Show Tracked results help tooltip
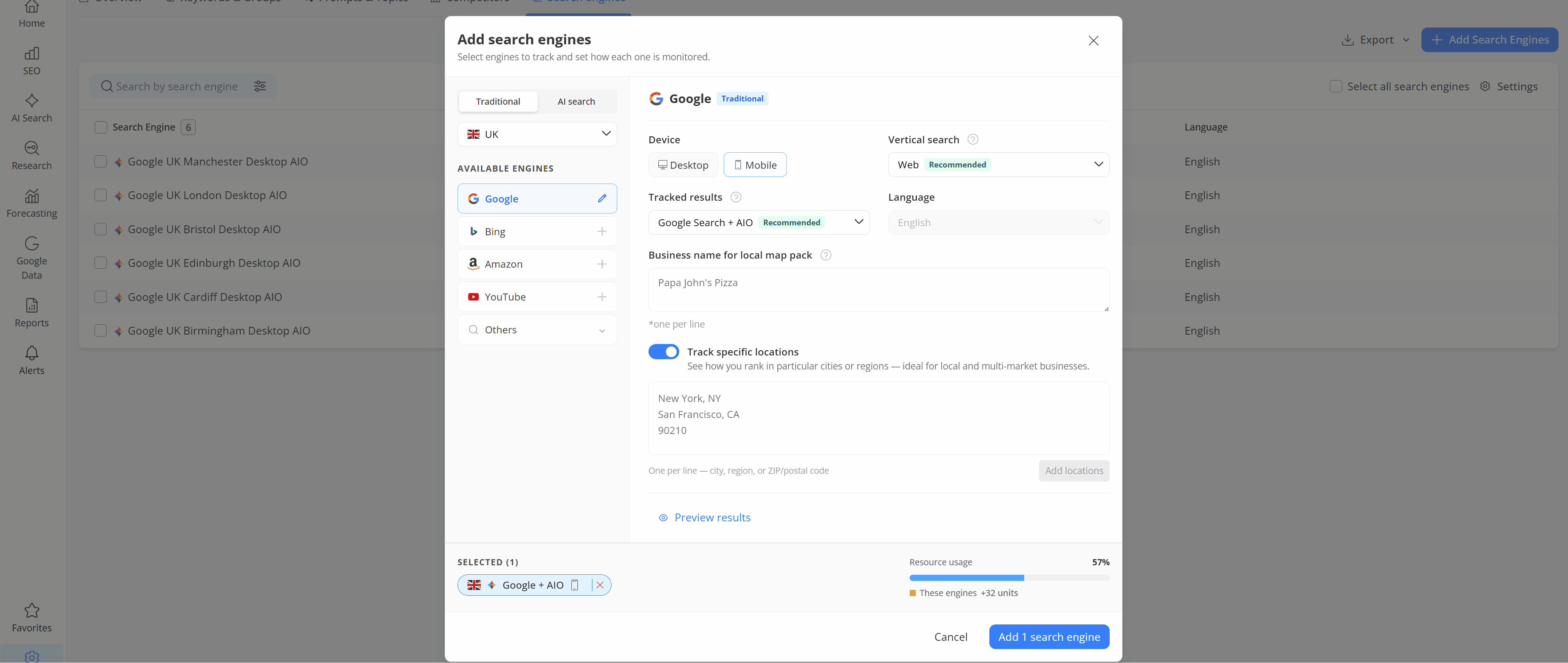1568x663 pixels. [735, 197]
